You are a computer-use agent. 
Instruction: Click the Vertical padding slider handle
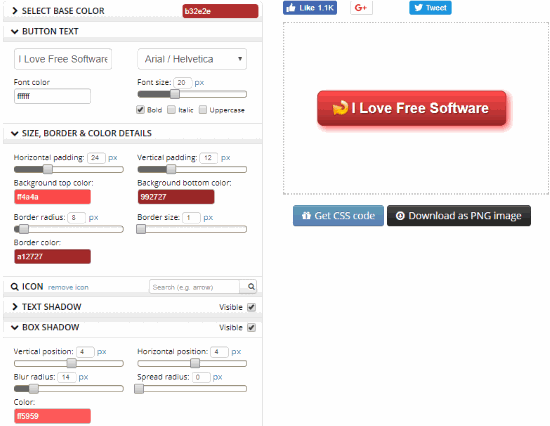pyautogui.click(x=171, y=169)
